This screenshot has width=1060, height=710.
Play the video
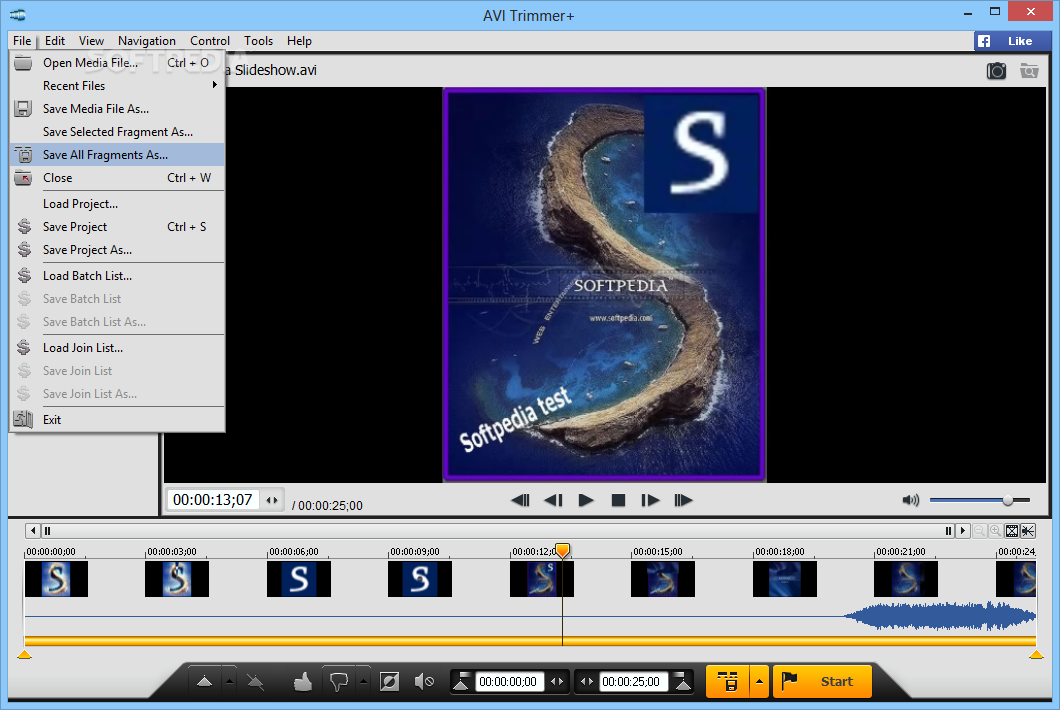(585, 500)
